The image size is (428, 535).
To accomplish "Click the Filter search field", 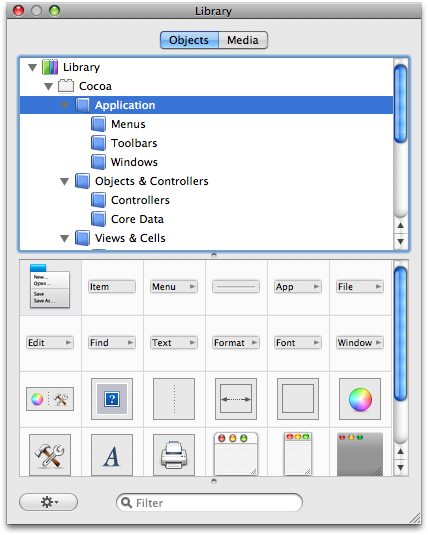I will tap(209, 502).
